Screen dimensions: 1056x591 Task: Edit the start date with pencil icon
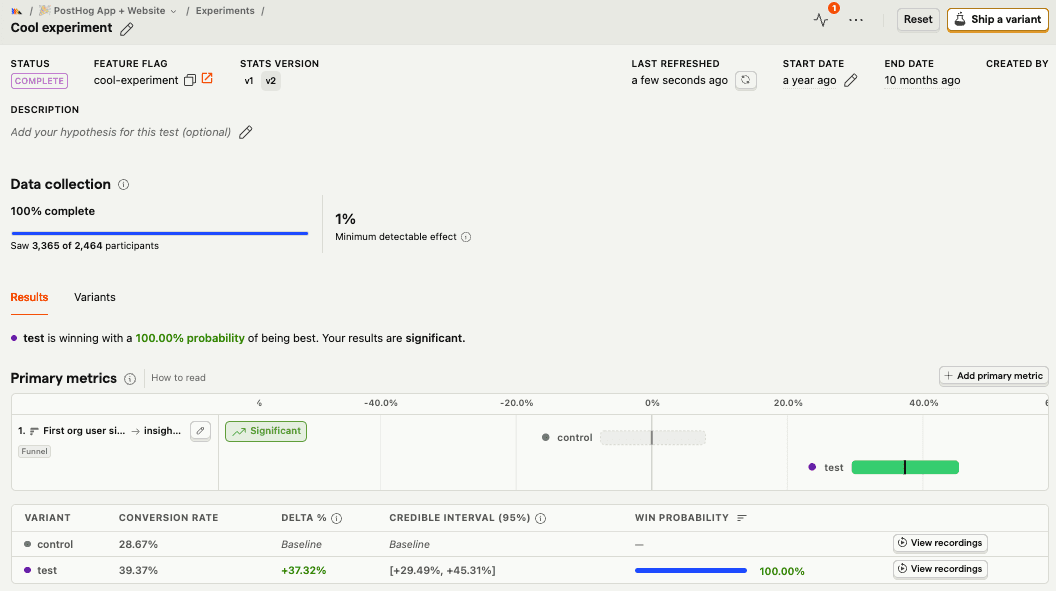[851, 80]
